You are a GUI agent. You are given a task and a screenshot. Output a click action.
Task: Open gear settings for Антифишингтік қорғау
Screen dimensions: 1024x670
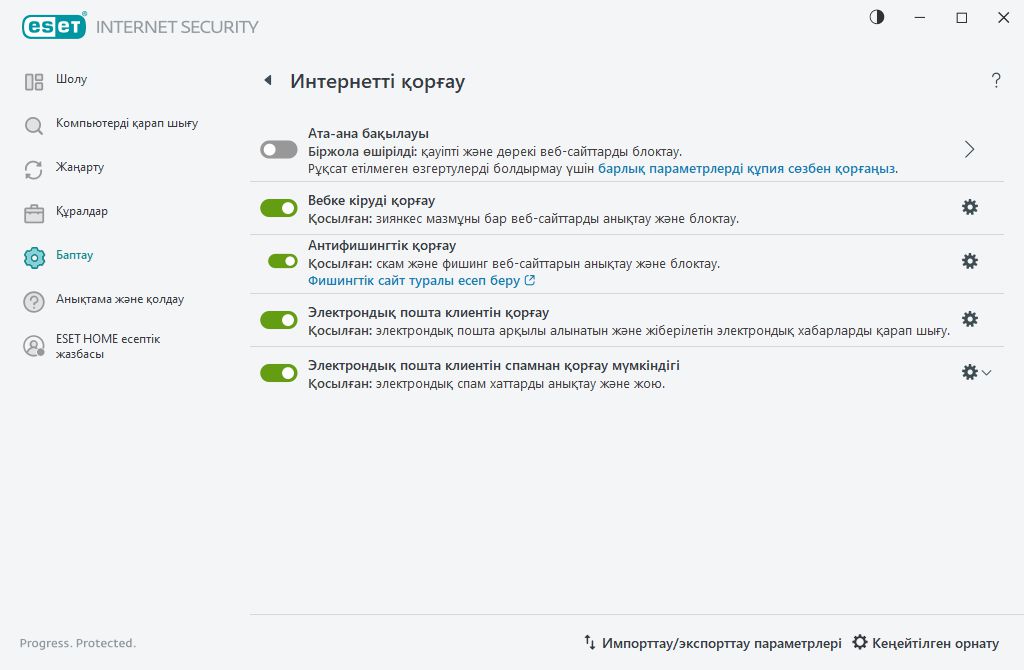tap(969, 261)
